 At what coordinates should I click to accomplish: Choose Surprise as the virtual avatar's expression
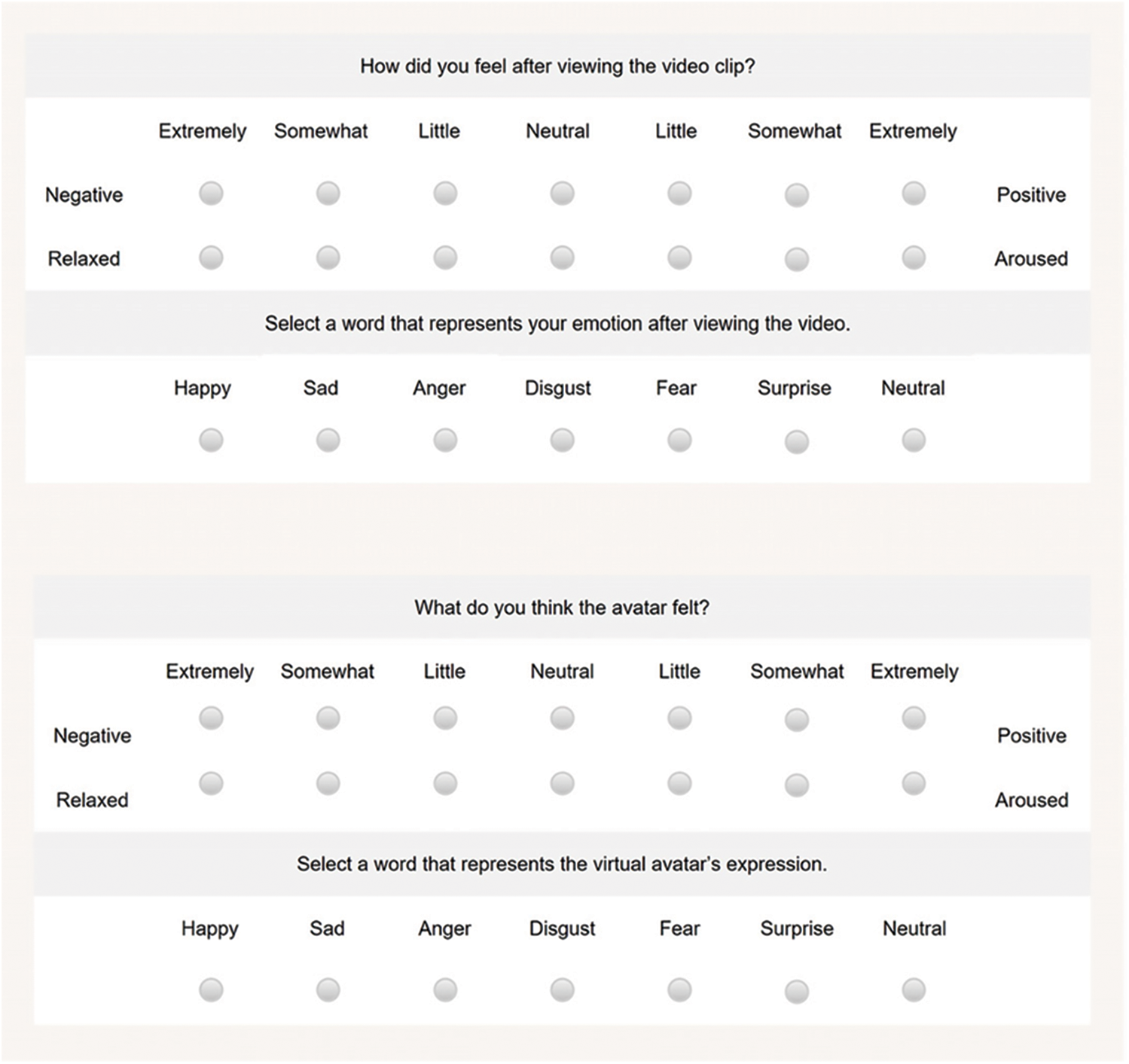point(797,991)
